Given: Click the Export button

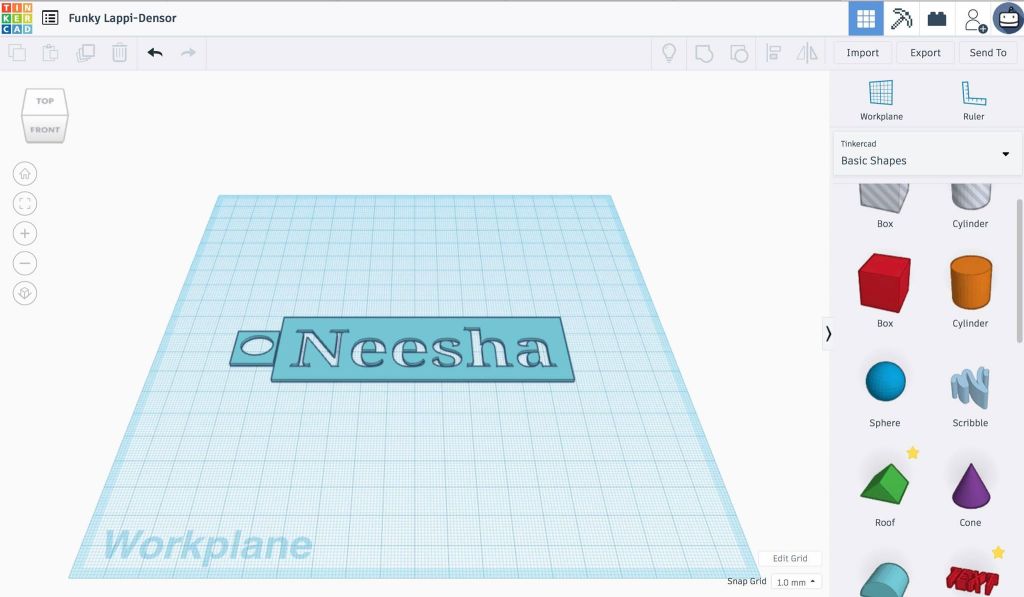Looking at the screenshot, I should [x=925, y=53].
